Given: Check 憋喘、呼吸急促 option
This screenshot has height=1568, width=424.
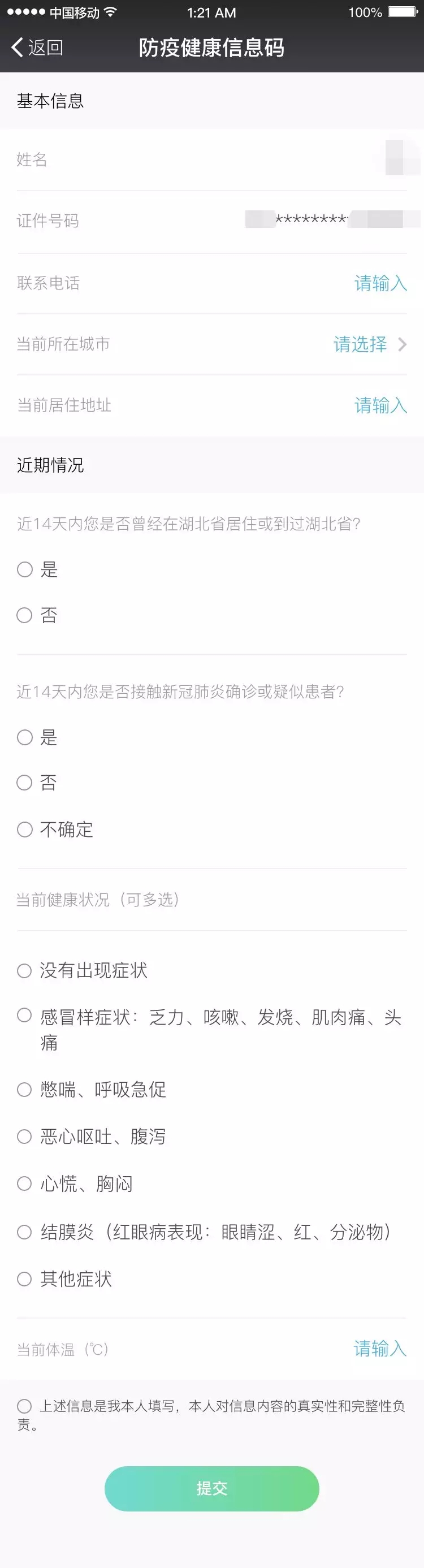Looking at the screenshot, I should click(25, 1090).
